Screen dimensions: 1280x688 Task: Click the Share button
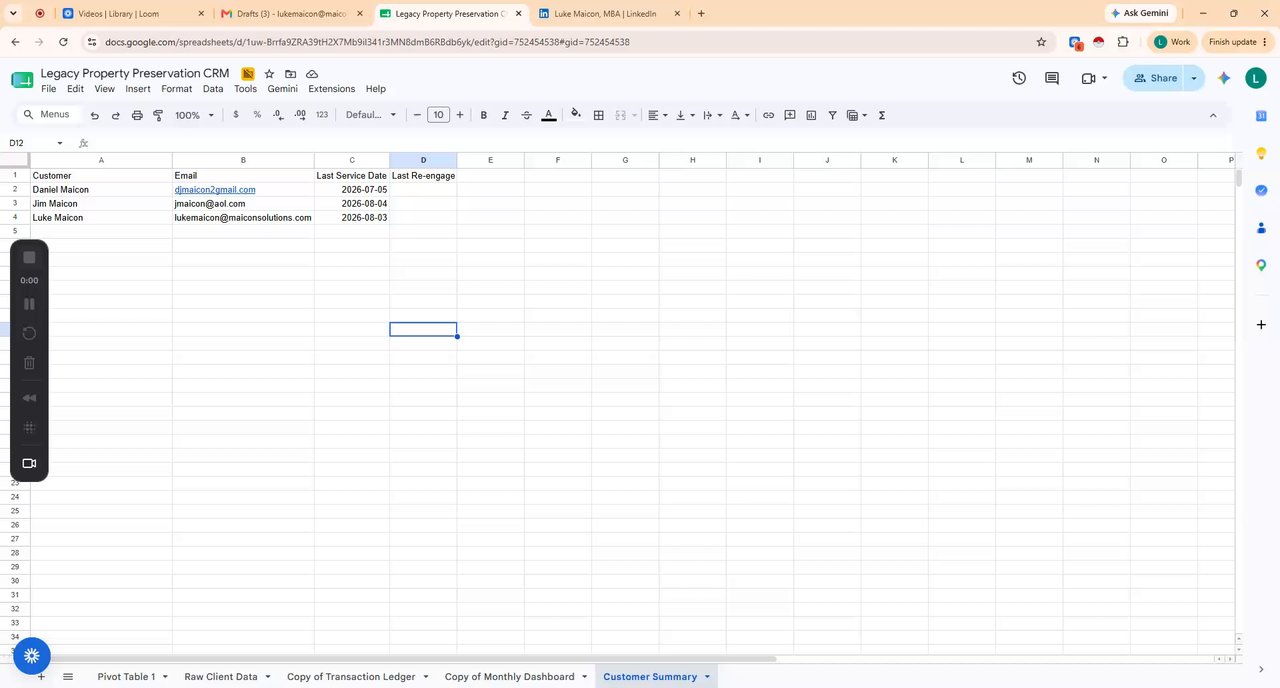coord(1154,78)
